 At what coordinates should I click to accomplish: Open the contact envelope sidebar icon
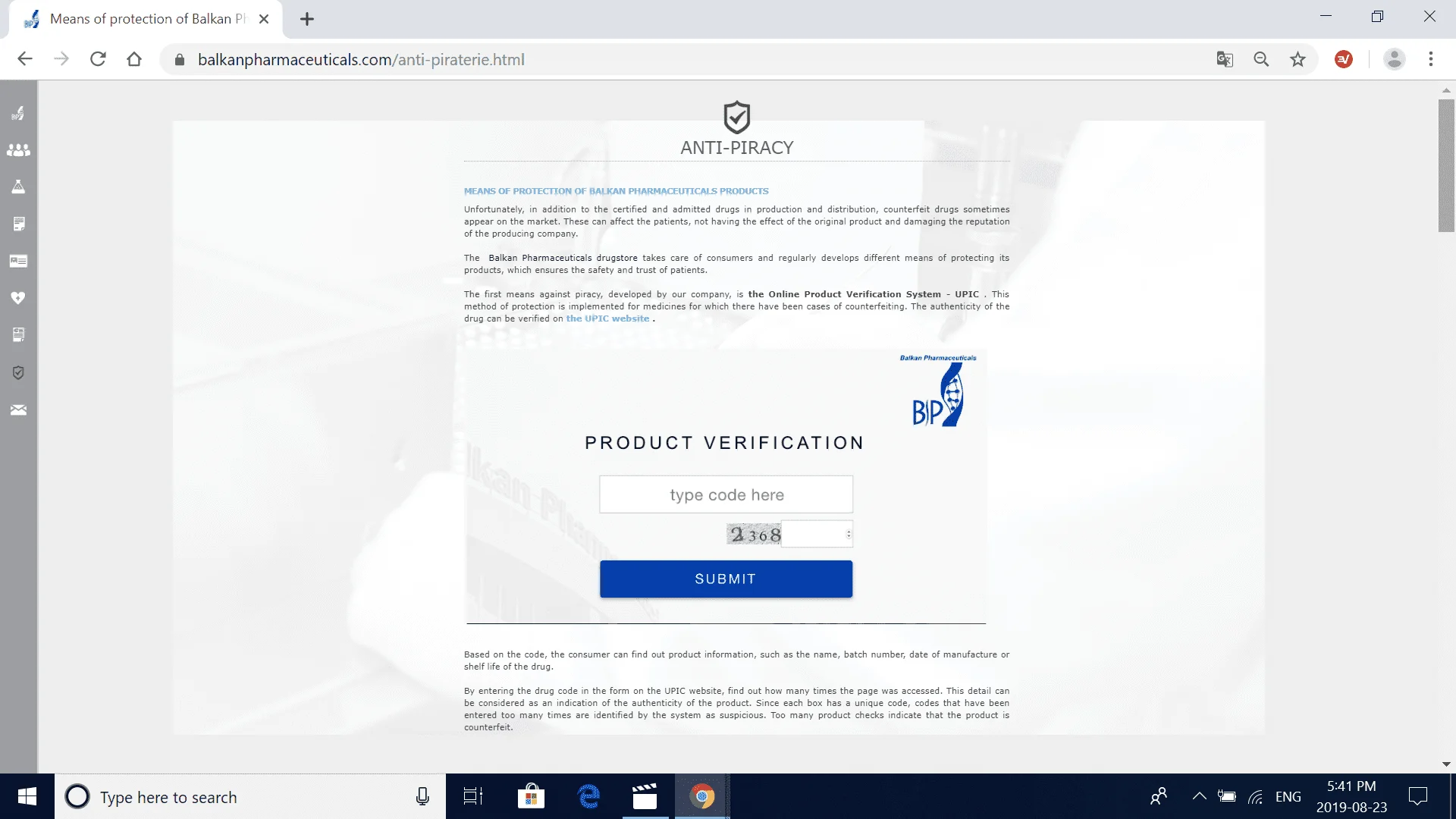coord(18,409)
